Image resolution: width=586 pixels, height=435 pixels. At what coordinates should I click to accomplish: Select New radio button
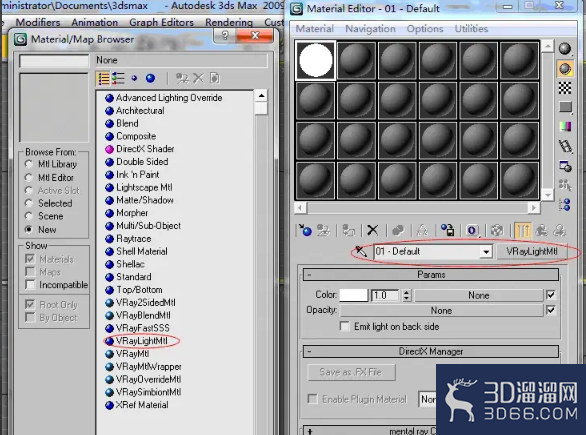(28, 229)
